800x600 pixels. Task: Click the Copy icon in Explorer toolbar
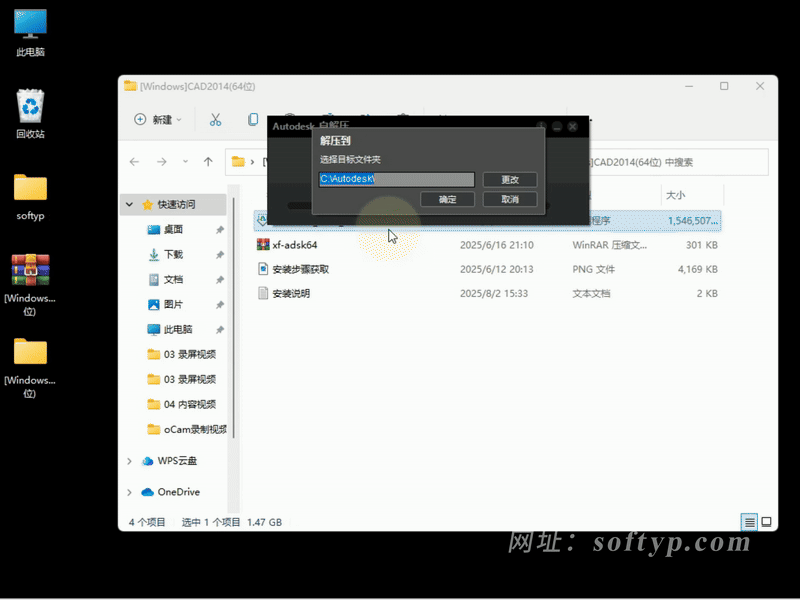253,119
